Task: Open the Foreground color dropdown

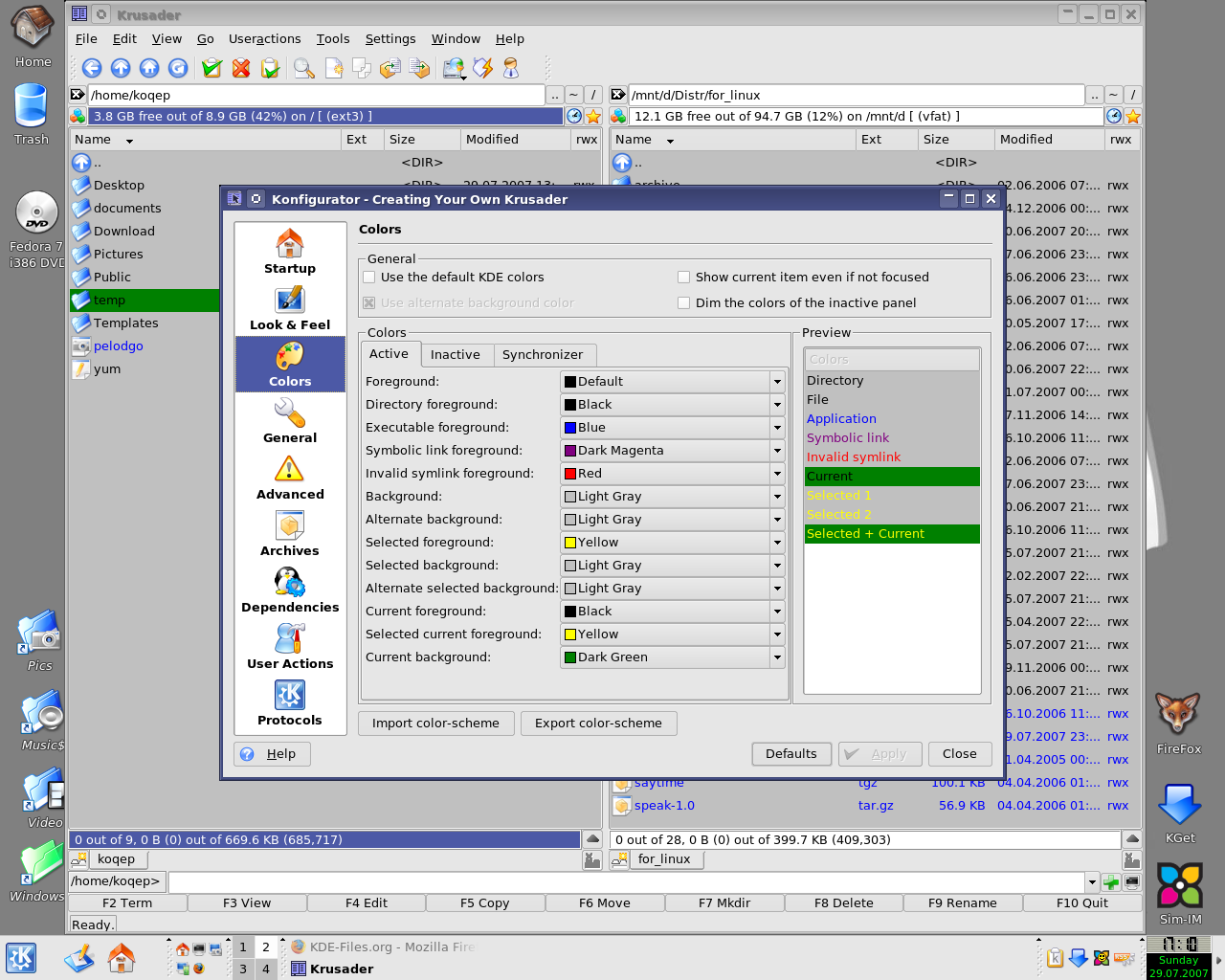Action: (x=673, y=382)
